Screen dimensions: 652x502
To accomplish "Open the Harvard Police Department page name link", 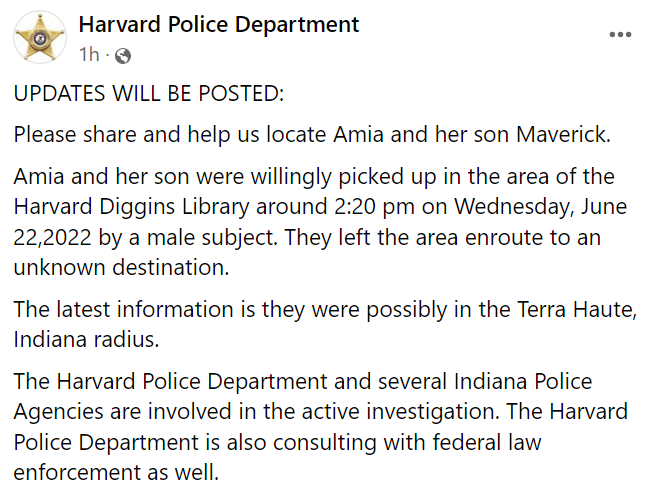I will coord(219,24).
